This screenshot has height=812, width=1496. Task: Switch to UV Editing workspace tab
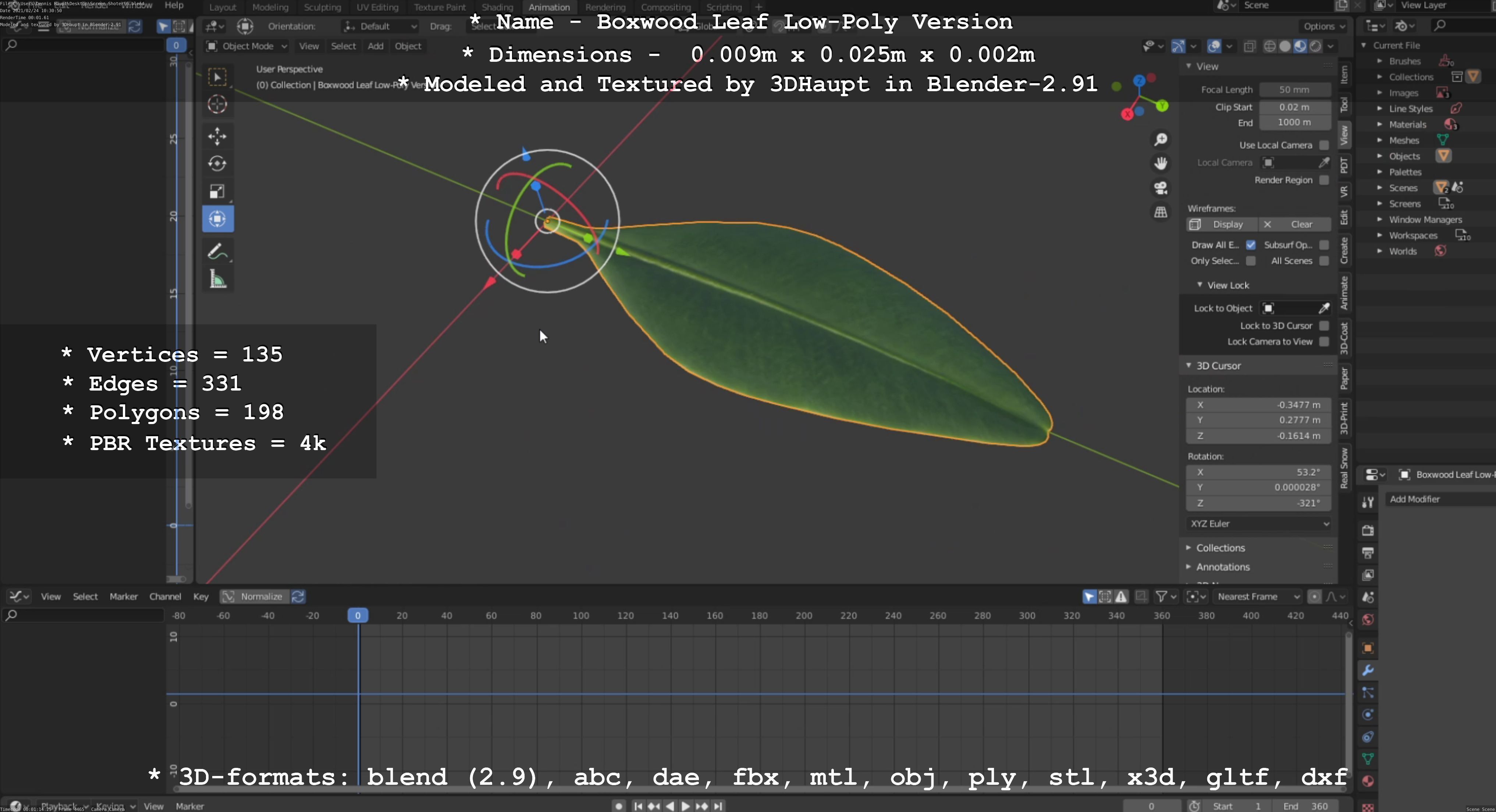click(x=377, y=8)
